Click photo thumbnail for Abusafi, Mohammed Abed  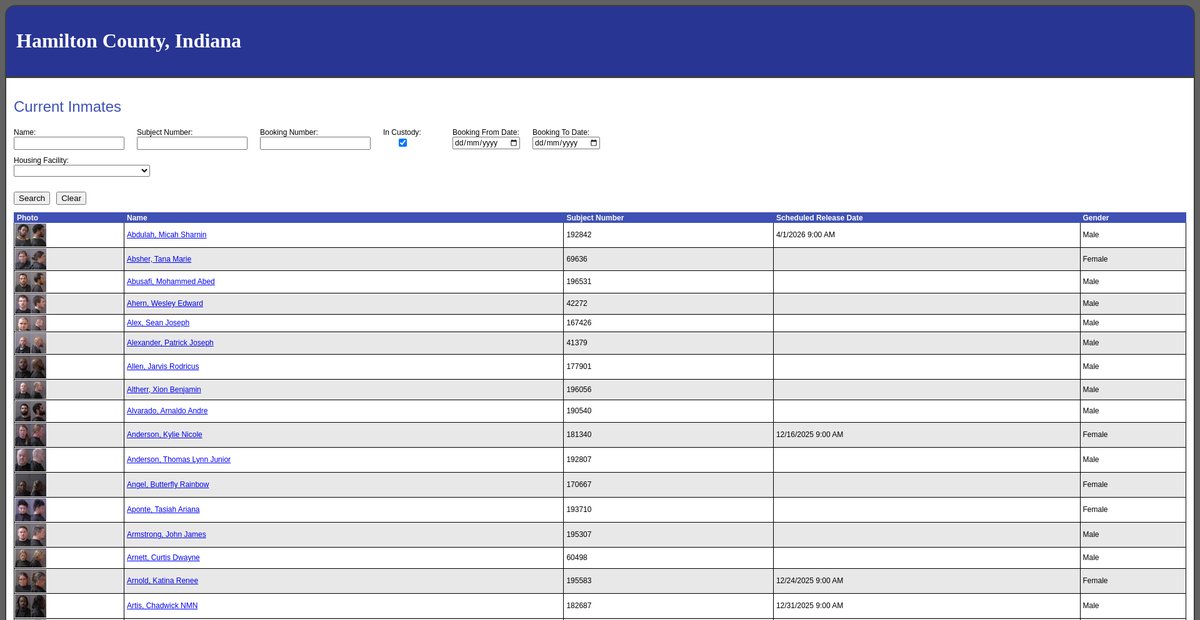(30, 282)
